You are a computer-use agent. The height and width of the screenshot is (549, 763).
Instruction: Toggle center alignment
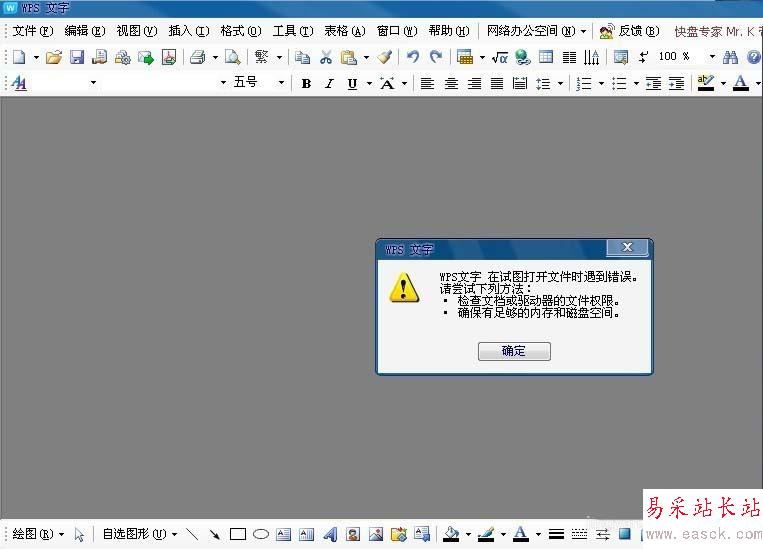click(x=451, y=84)
